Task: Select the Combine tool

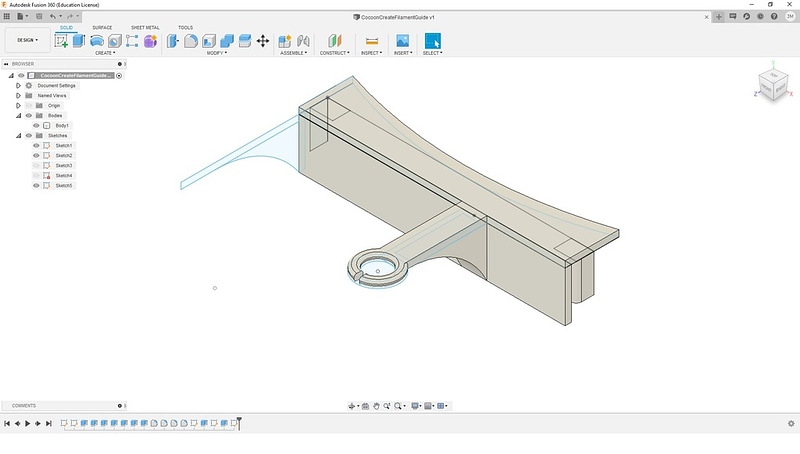Action: pyautogui.click(x=227, y=41)
